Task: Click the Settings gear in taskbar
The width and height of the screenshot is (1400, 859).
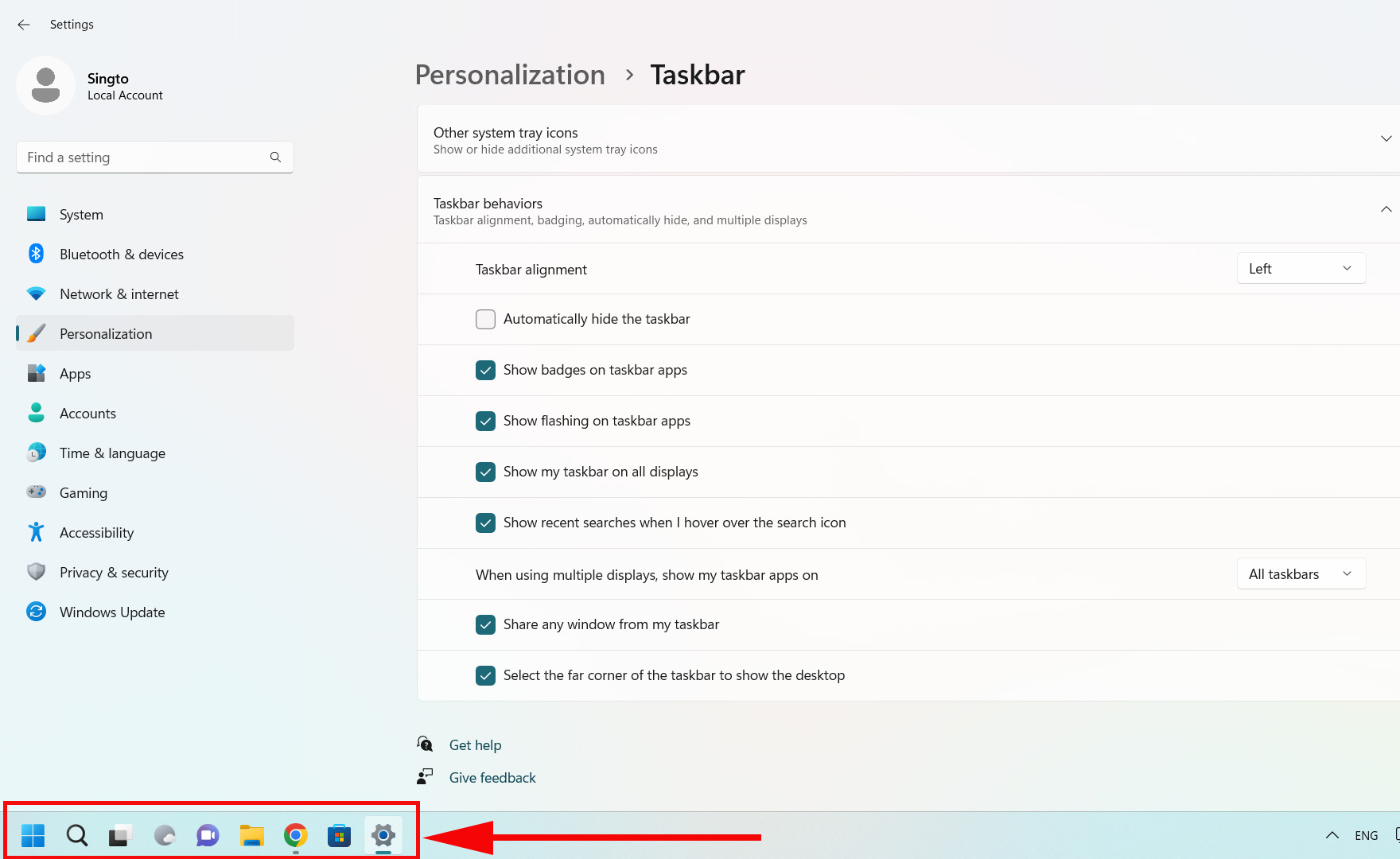Action: click(383, 836)
